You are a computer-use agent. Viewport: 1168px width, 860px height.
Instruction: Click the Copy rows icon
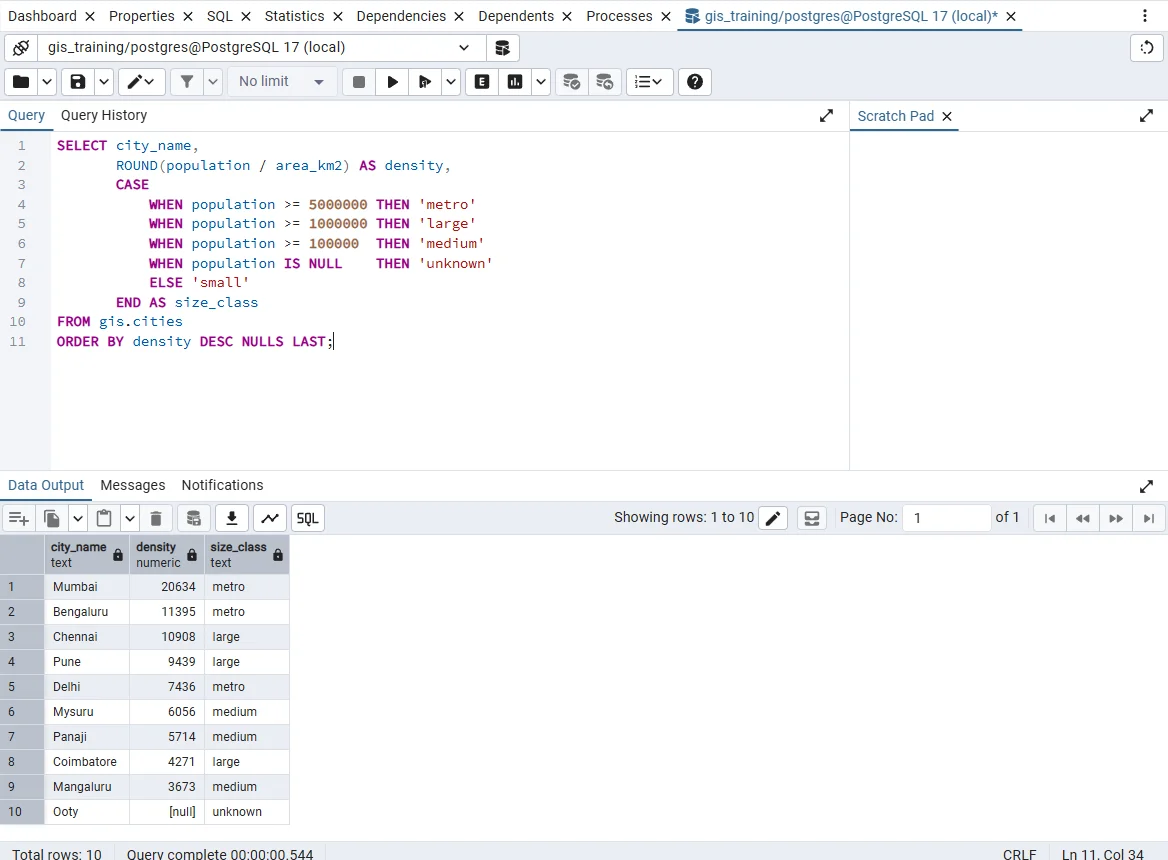pos(52,518)
